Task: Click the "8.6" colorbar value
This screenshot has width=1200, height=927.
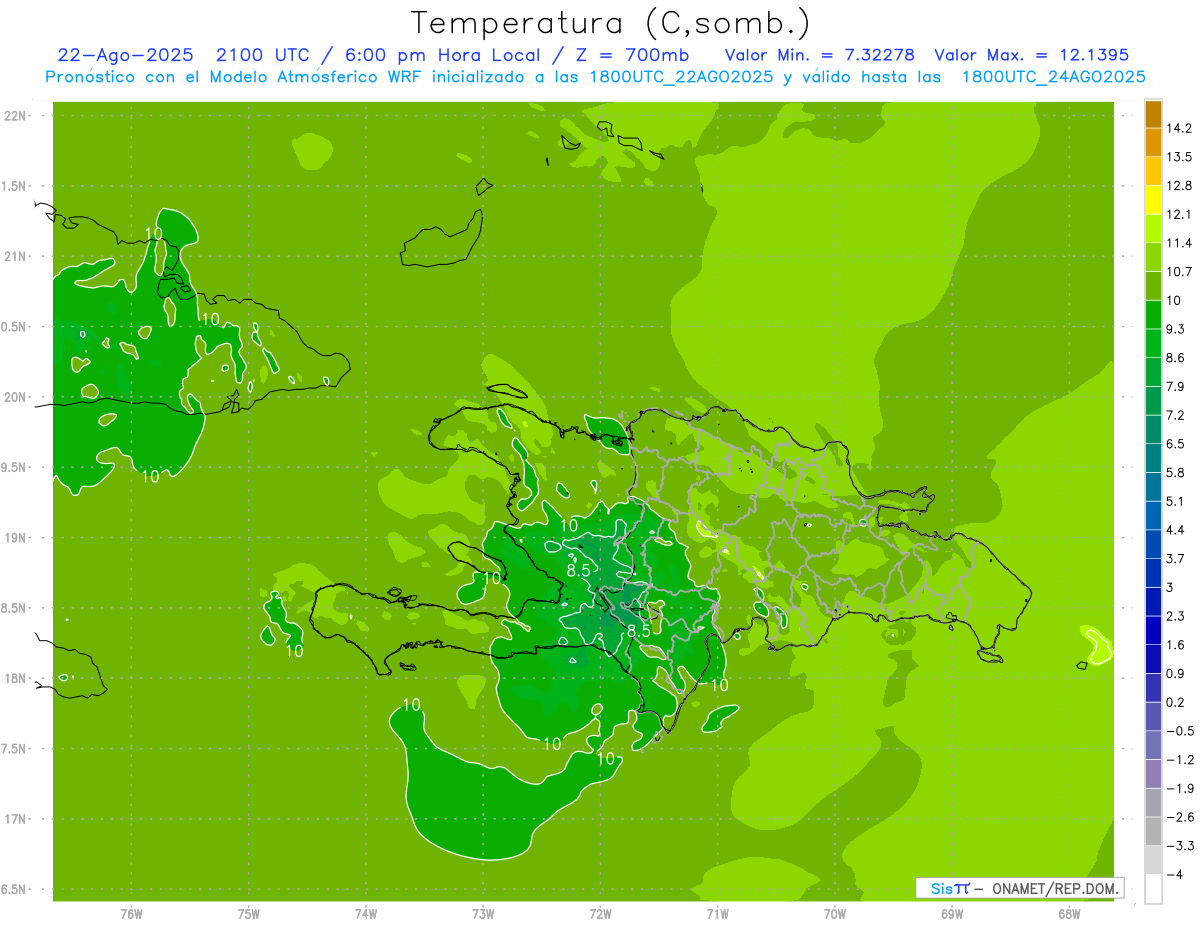Action: [x=1176, y=358]
